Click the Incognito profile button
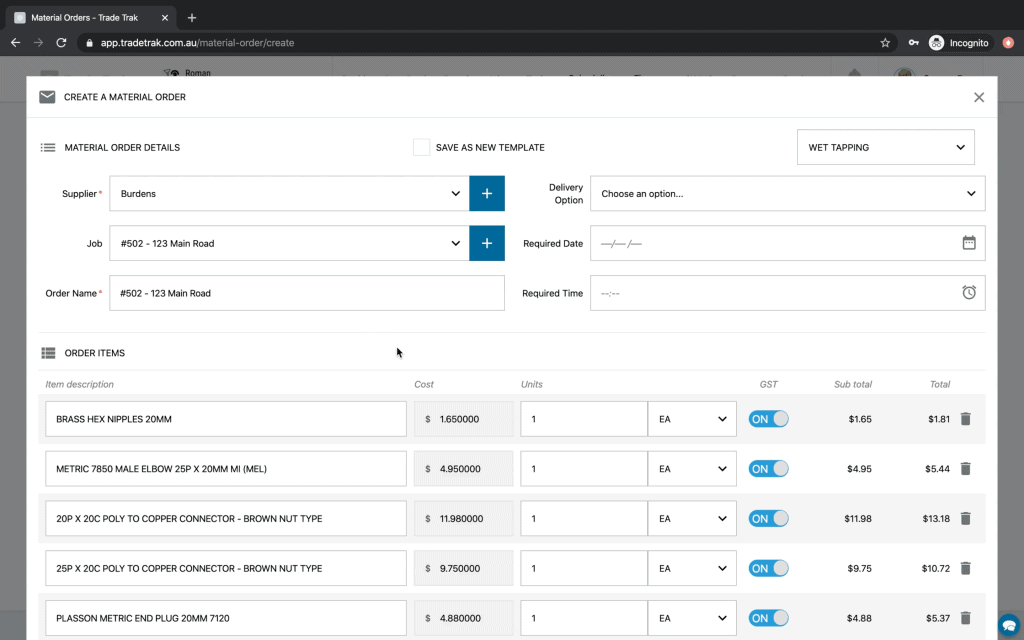 click(957, 42)
